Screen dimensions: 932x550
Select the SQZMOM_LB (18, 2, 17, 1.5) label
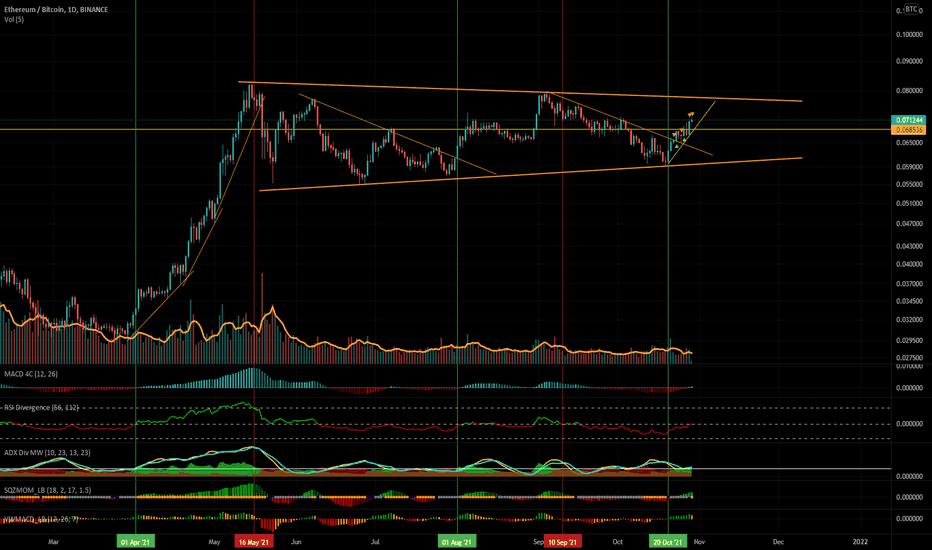pos(48,490)
